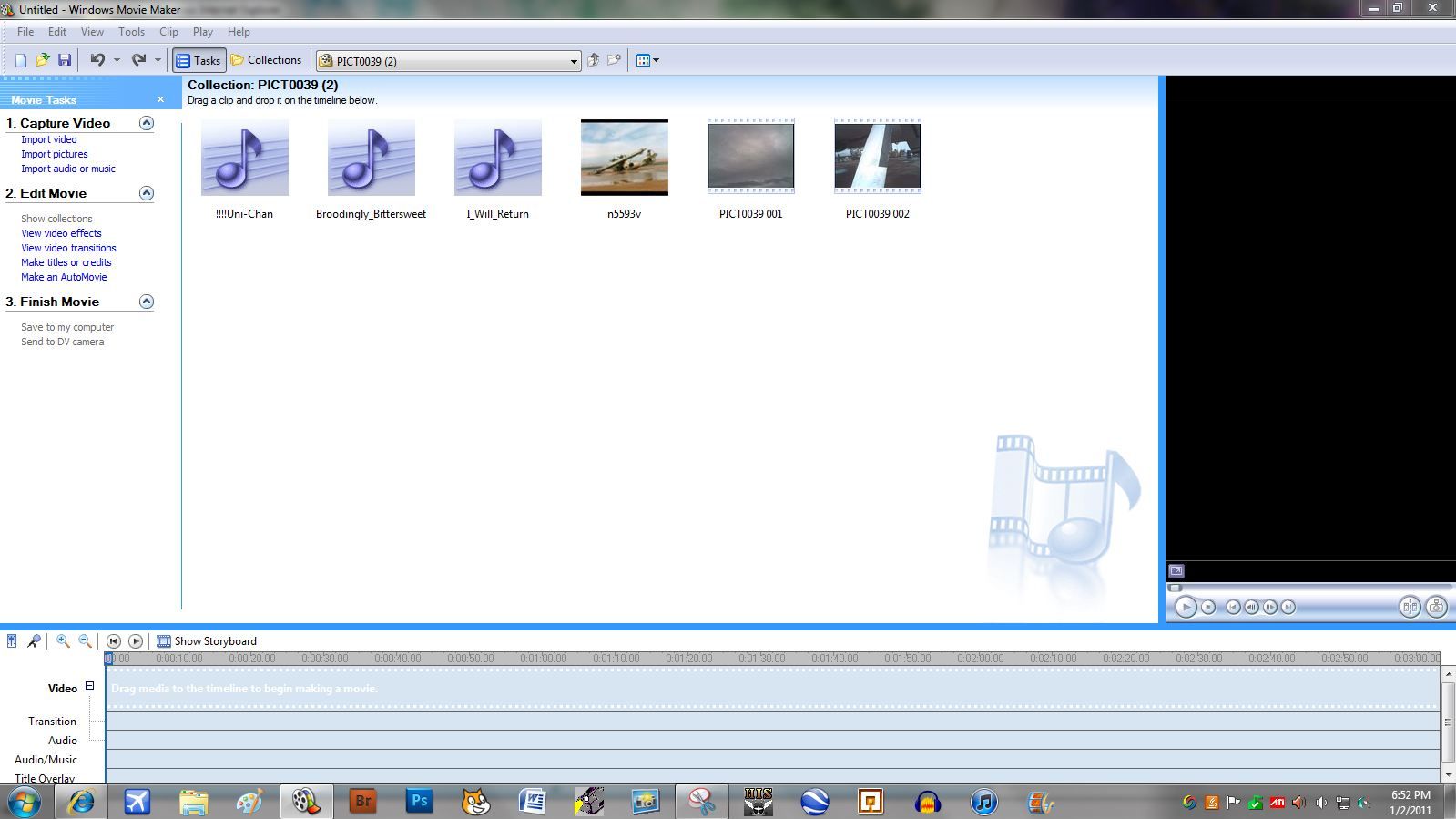1456x819 pixels.
Task: Zoom in on the timeline
Action: tap(63, 641)
